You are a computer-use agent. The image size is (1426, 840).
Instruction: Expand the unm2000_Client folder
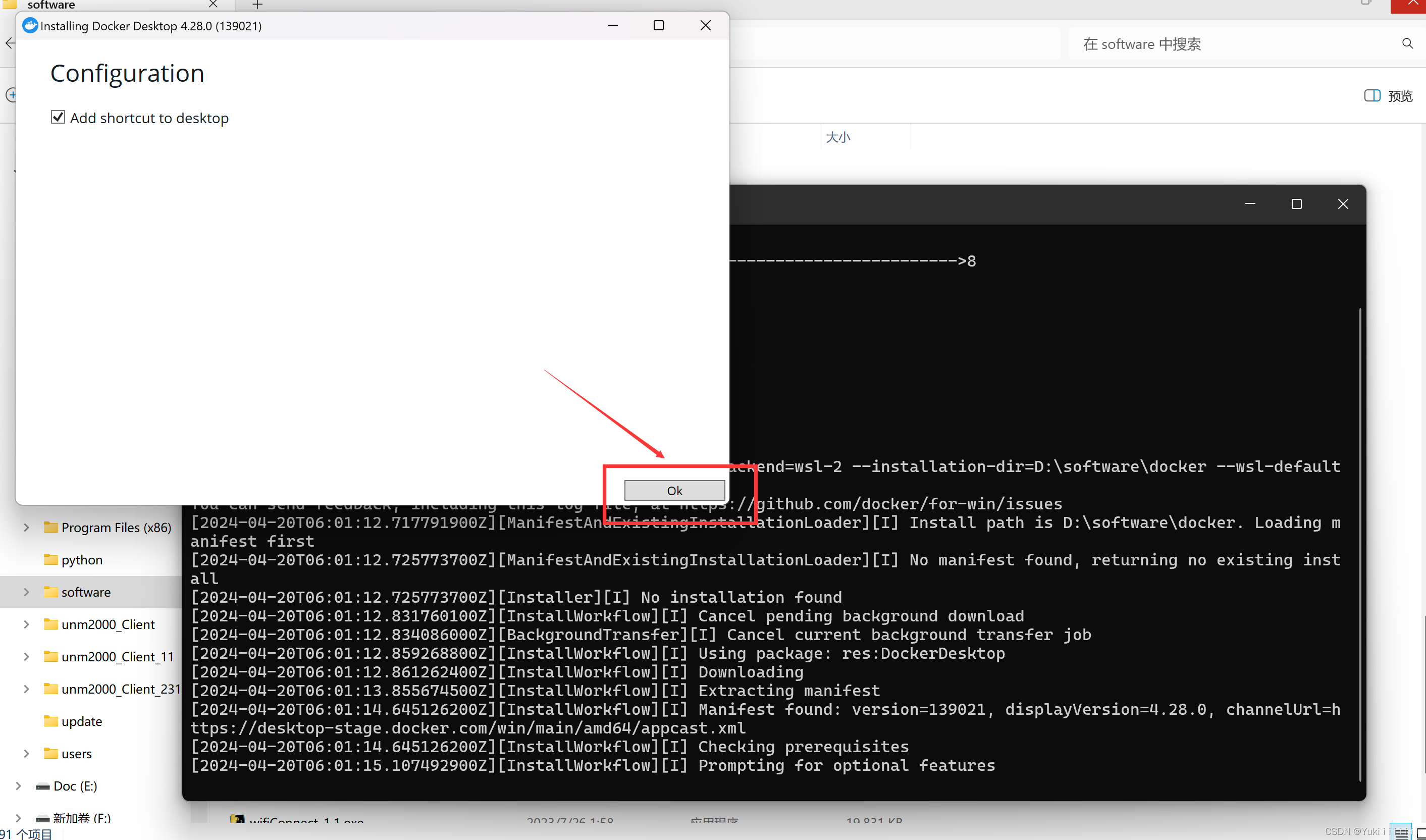[26, 624]
